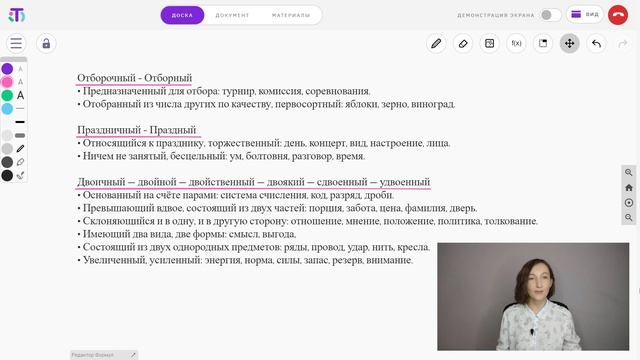
Task: Select the medium text size A
Action: pyautogui.click(x=20, y=82)
